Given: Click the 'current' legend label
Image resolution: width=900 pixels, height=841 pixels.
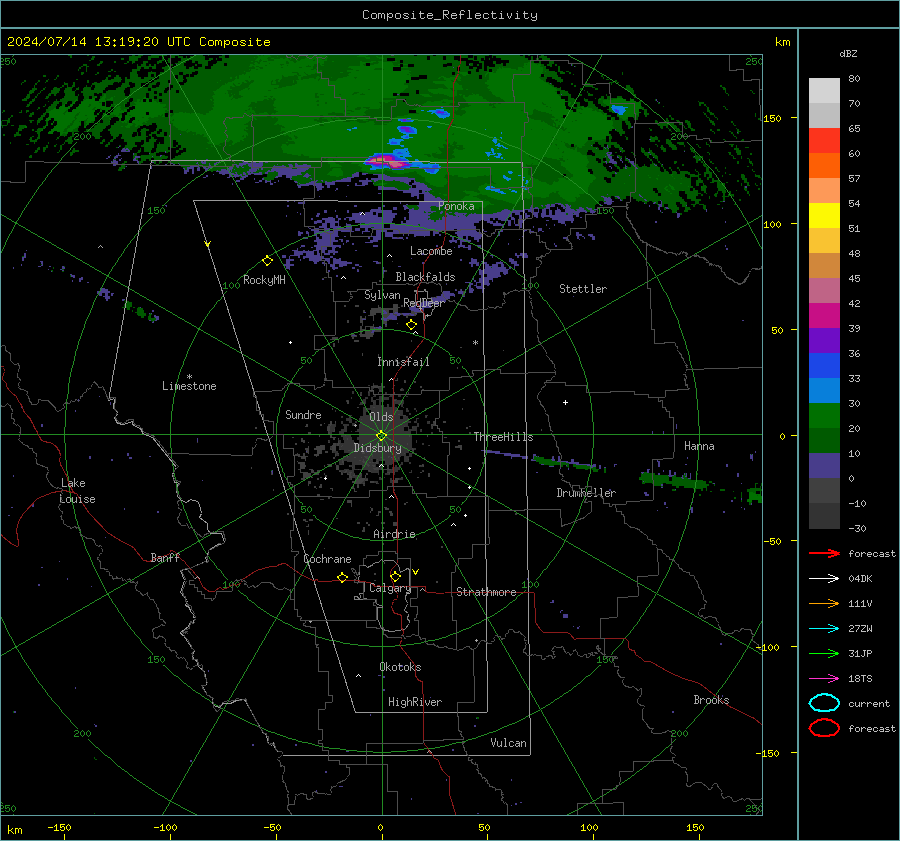Looking at the screenshot, I should pos(869,703).
